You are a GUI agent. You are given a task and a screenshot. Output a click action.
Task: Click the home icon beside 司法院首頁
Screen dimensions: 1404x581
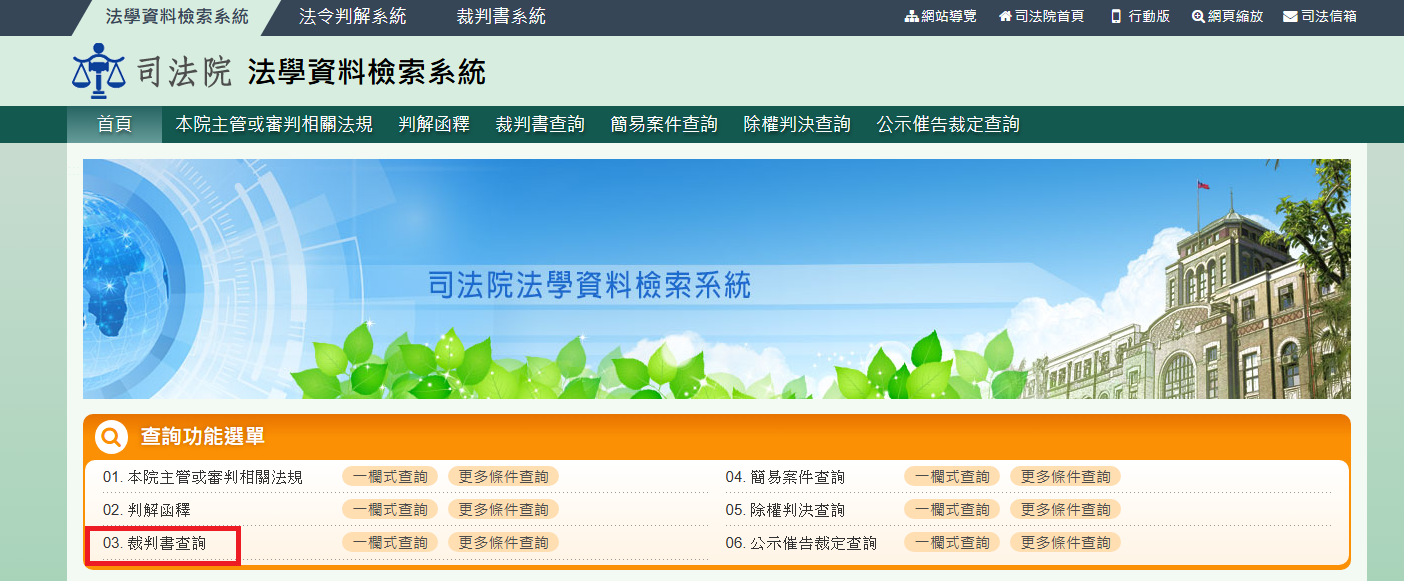coord(1005,17)
